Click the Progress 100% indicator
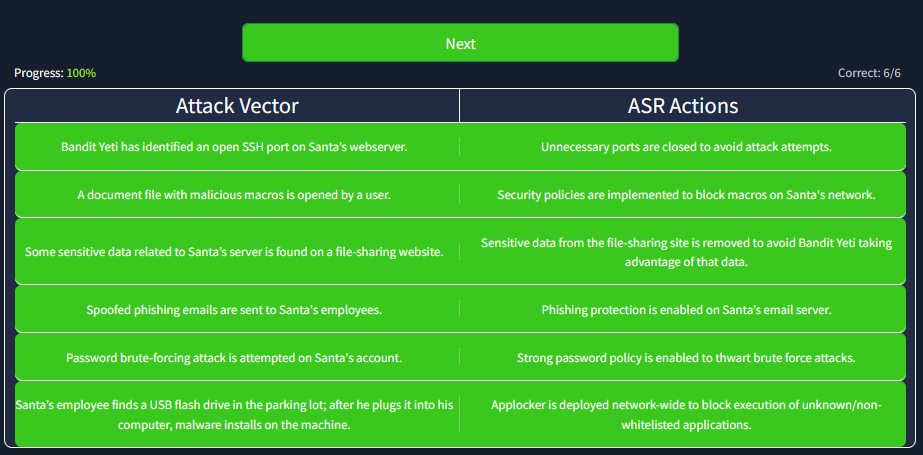The width and height of the screenshot is (923, 455). (55, 73)
